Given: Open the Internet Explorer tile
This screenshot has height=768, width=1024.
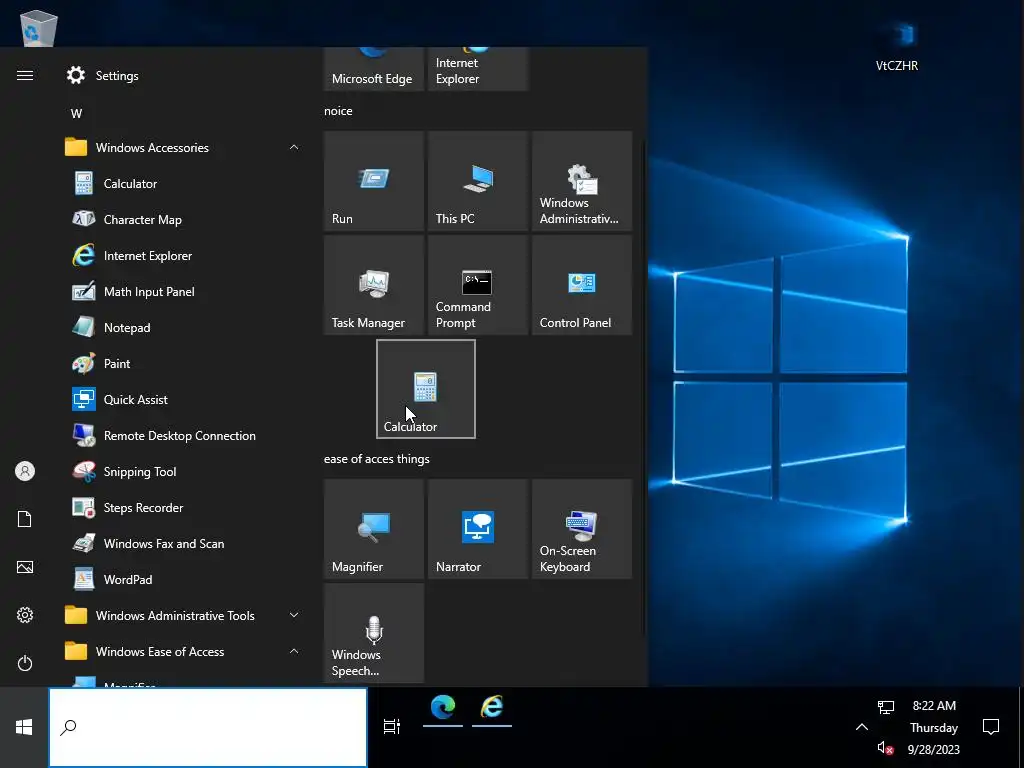Looking at the screenshot, I should 477,69.
